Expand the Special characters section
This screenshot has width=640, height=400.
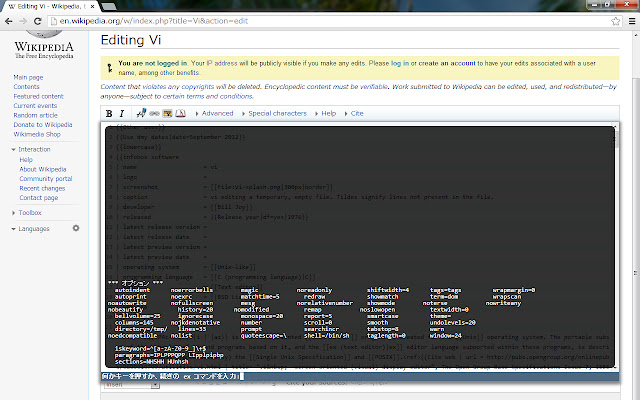[x=275, y=114]
